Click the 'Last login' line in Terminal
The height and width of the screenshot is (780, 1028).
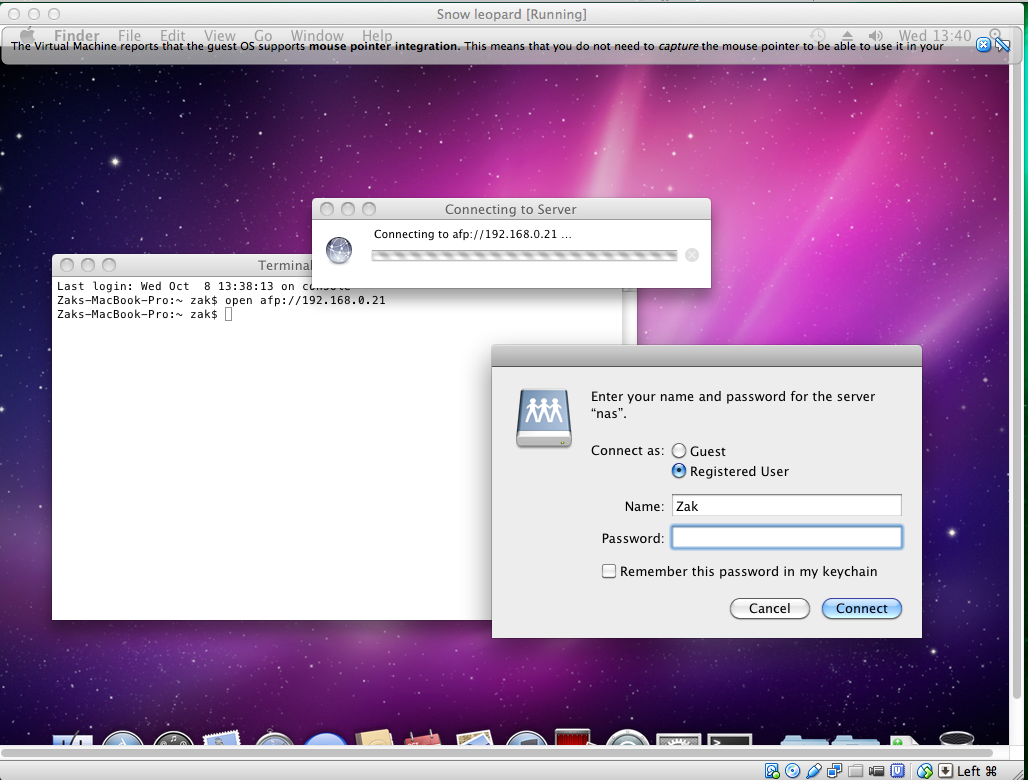point(203,286)
